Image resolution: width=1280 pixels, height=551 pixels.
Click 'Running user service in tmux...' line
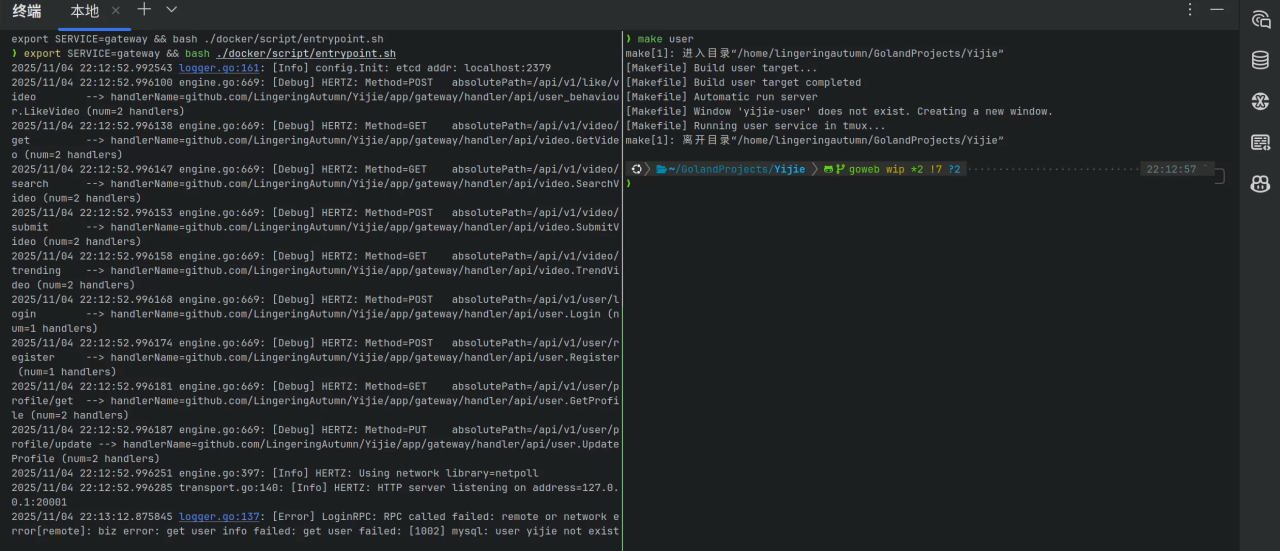(755, 126)
